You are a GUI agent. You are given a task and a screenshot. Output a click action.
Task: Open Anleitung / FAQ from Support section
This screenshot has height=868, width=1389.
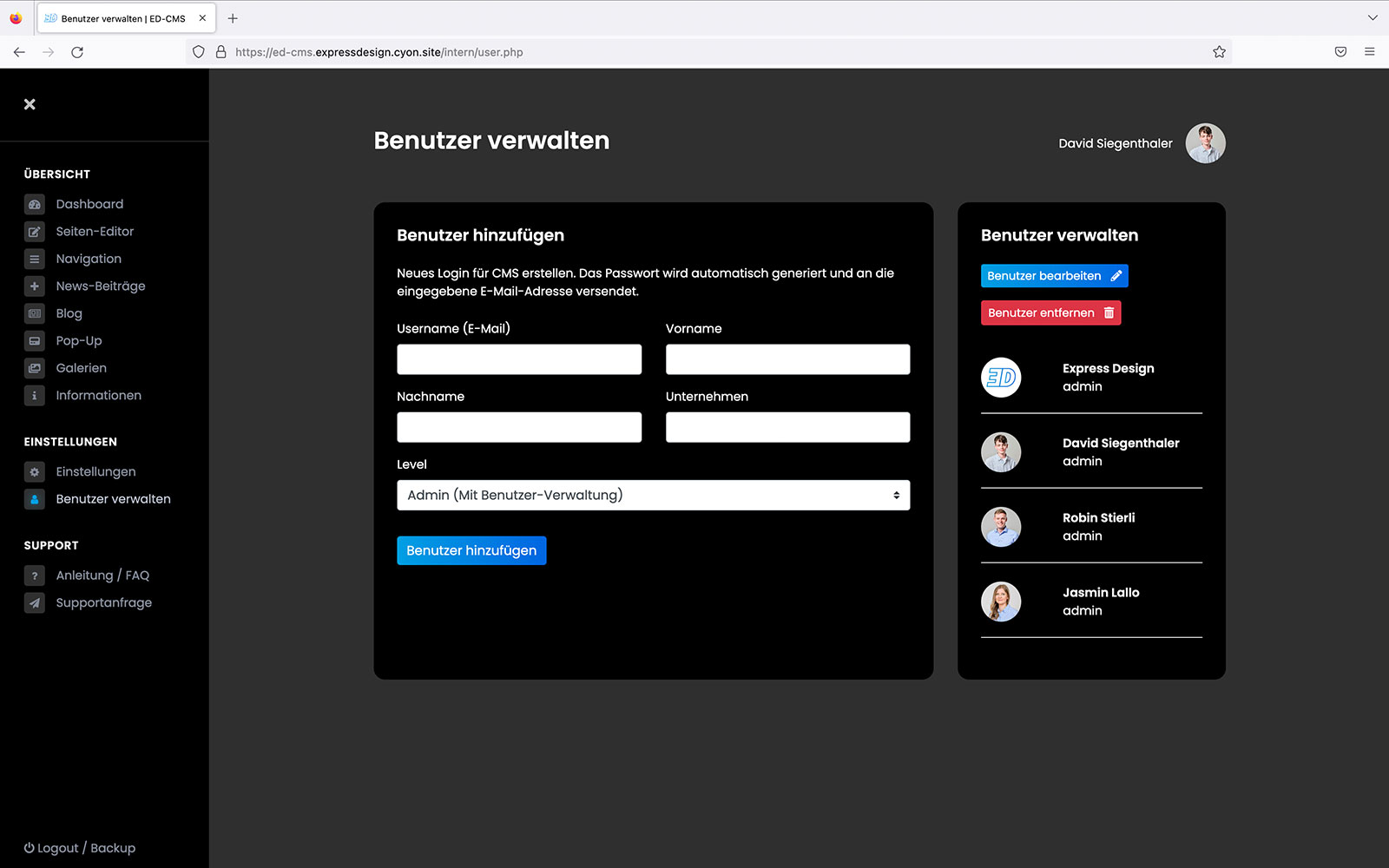coord(102,575)
